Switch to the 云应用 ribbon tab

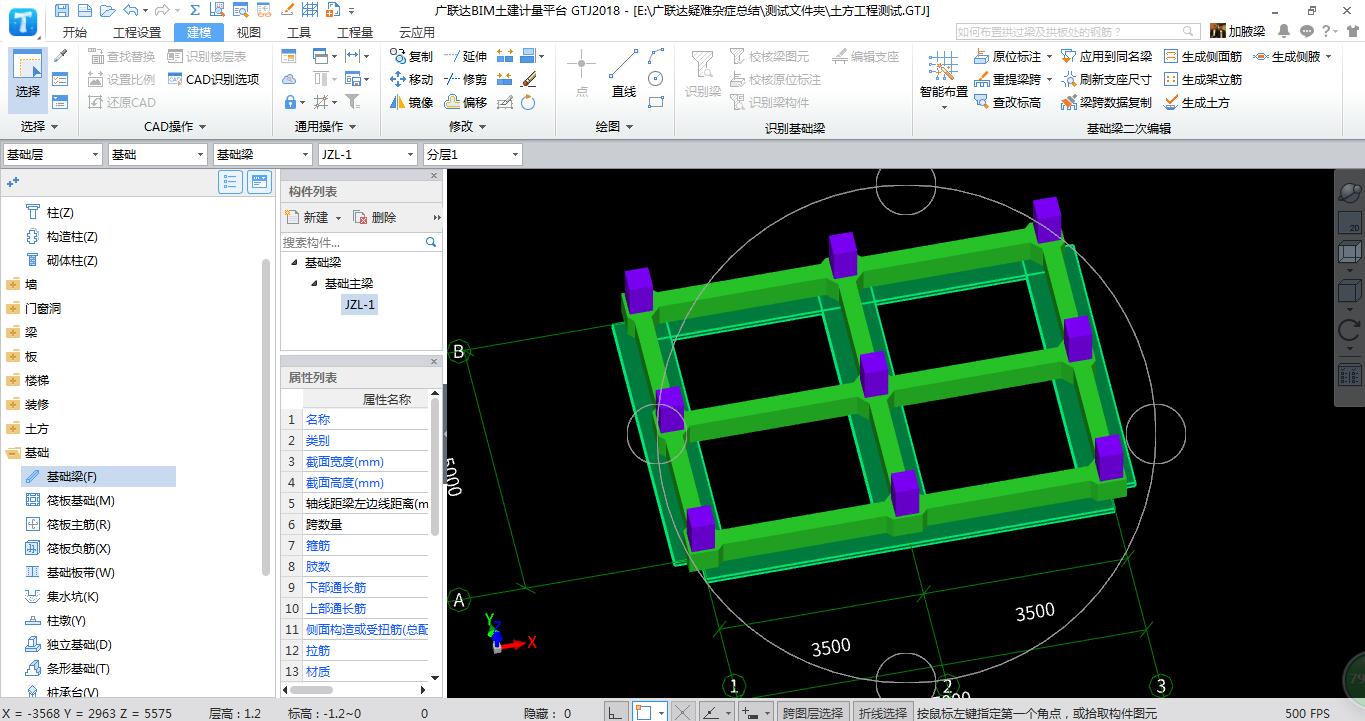417,32
